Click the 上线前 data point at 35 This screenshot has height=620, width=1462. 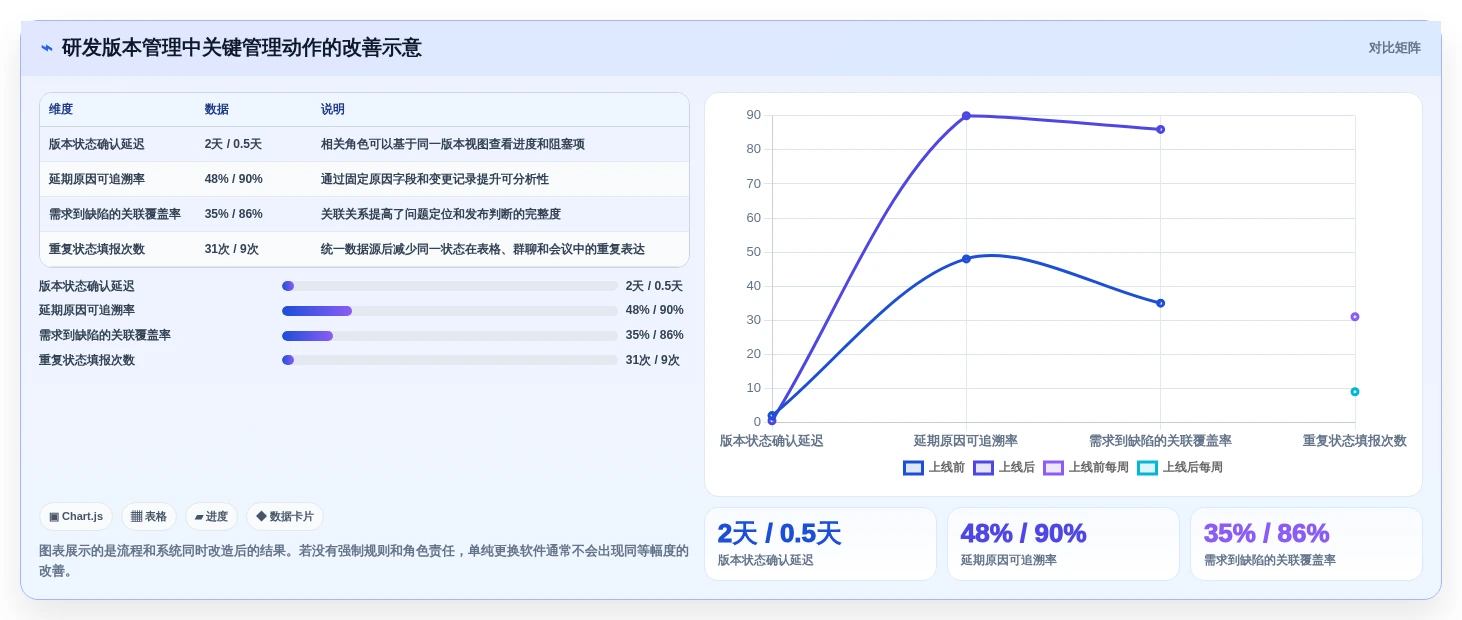point(1160,303)
